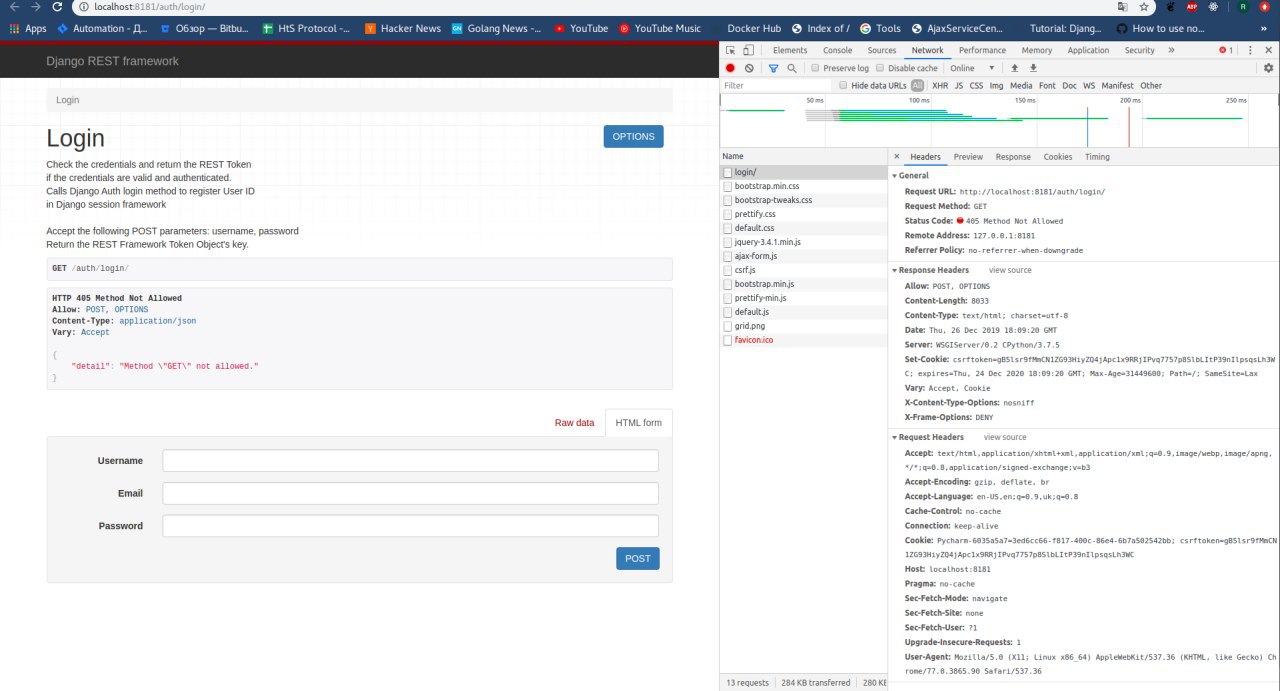Close the request details pane
1280x691 pixels.
click(896, 157)
